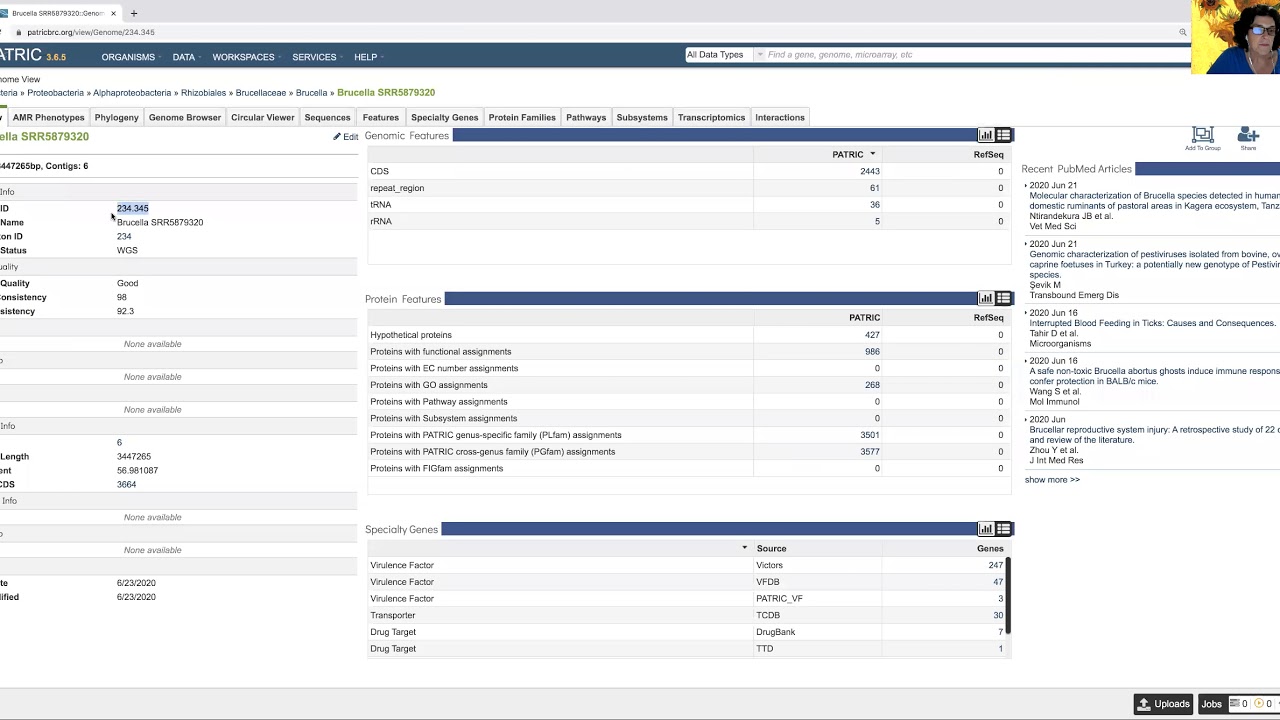Click the PGfam assignments count 3577
1280x720 pixels.
870,452
